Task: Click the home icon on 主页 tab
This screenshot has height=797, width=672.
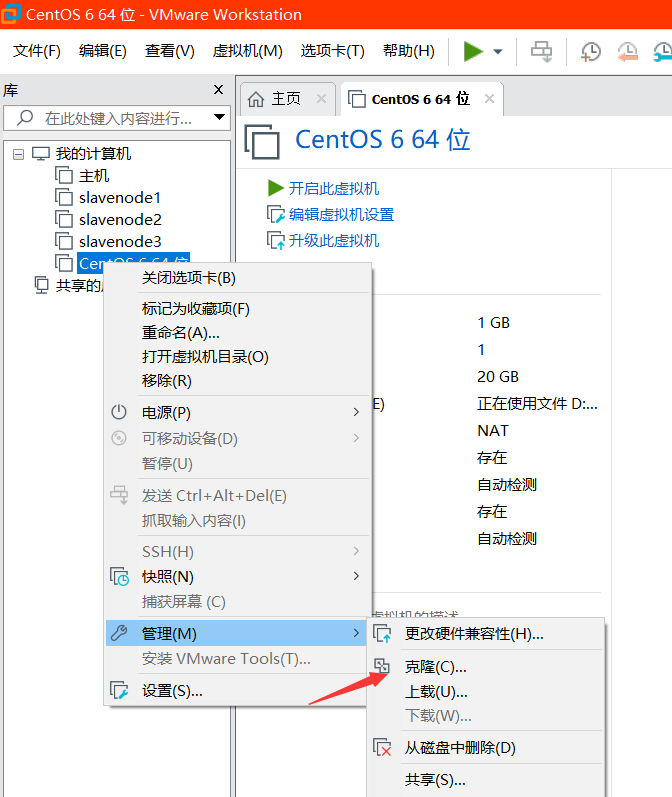Action: (x=256, y=99)
